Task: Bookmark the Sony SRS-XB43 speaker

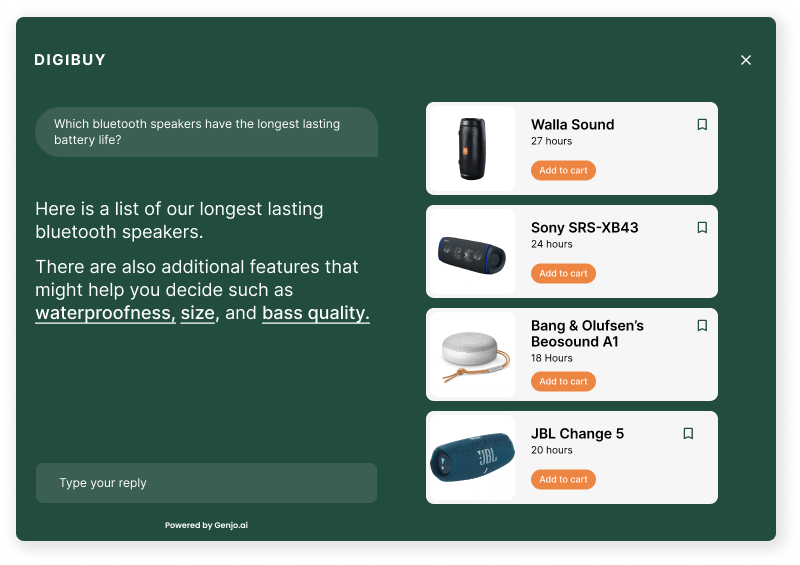Action: tap(702, 228)
